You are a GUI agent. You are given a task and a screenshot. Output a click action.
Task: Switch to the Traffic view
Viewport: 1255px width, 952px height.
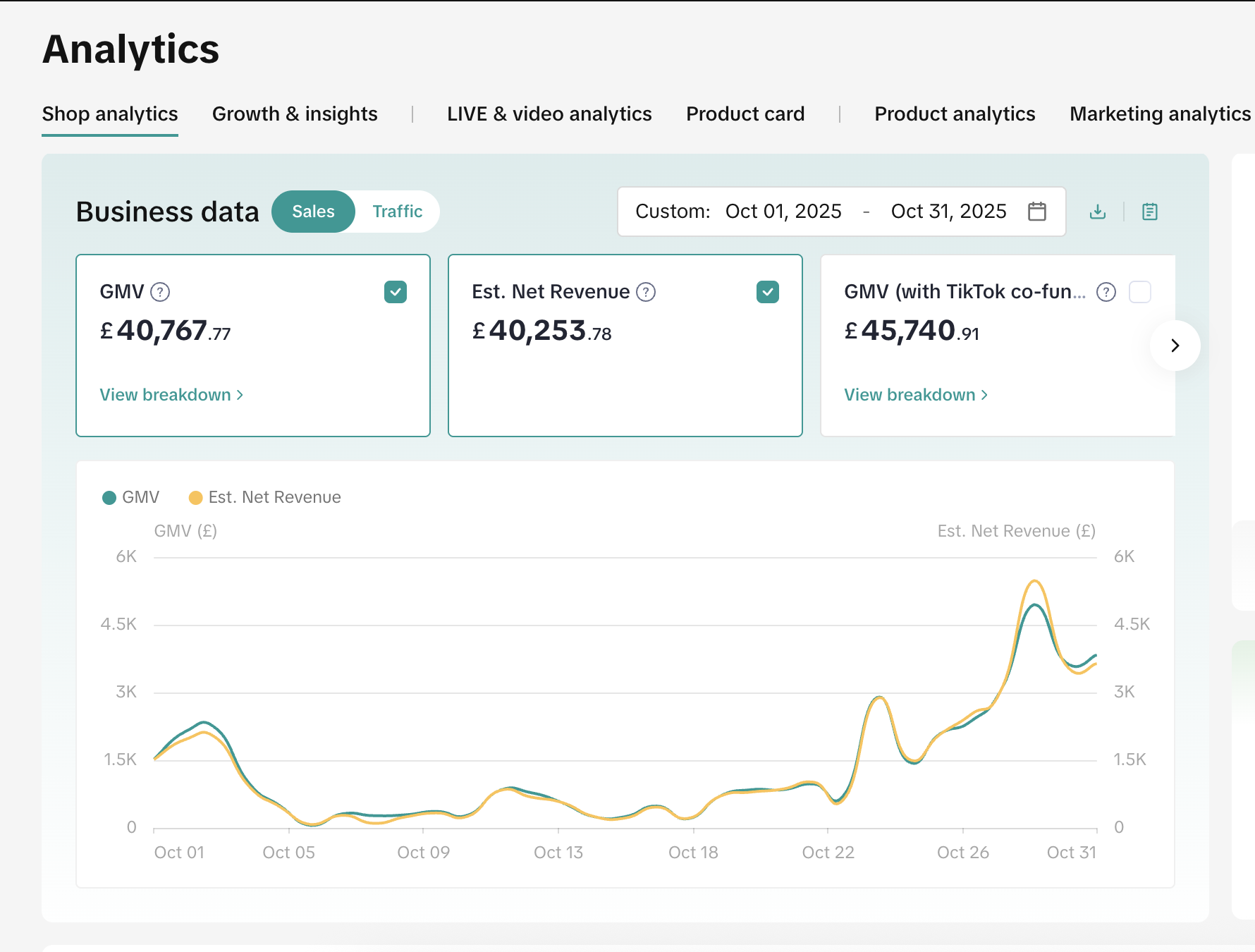click(397, 211)
